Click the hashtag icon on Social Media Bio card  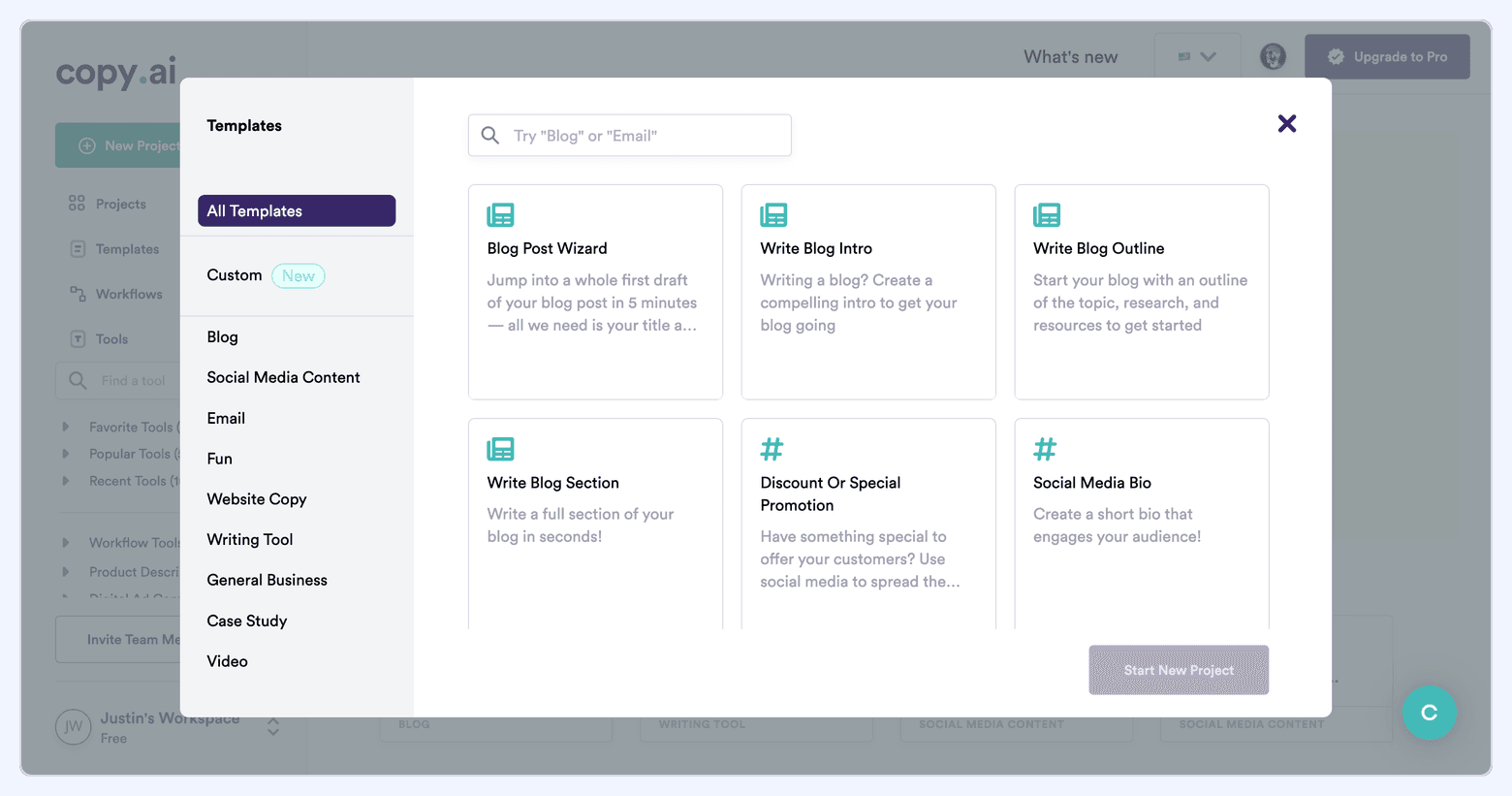1045,449
